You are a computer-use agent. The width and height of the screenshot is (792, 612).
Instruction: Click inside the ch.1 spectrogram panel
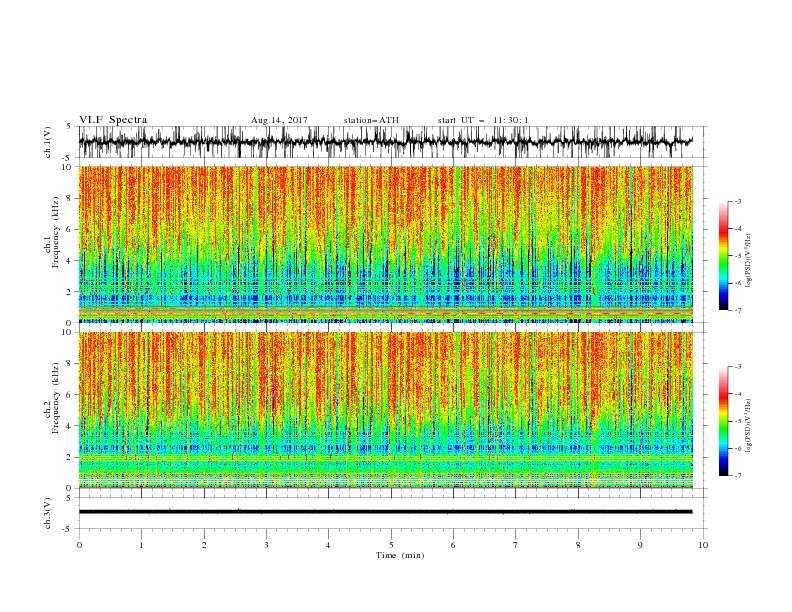[385, 244]
